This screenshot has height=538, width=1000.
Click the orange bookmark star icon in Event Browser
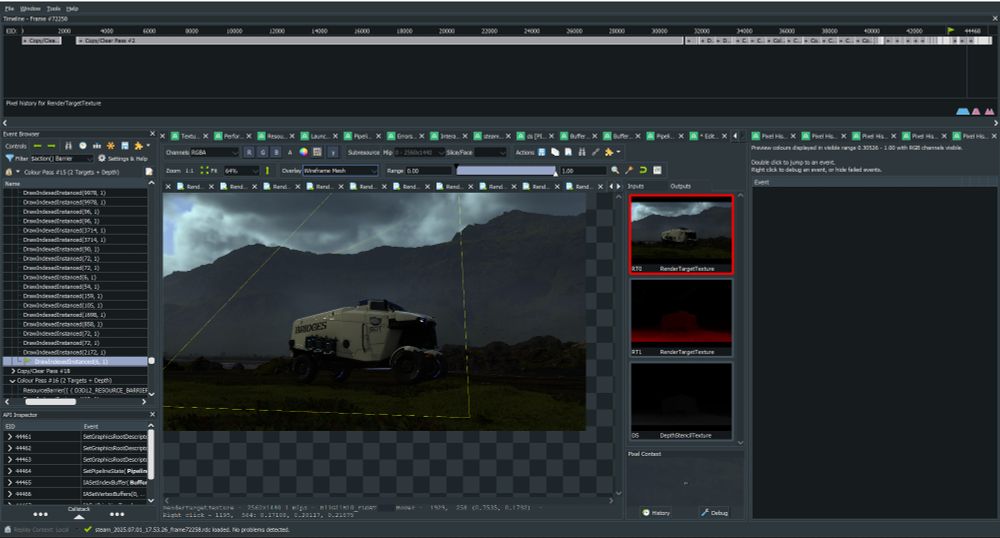[110, 146]
